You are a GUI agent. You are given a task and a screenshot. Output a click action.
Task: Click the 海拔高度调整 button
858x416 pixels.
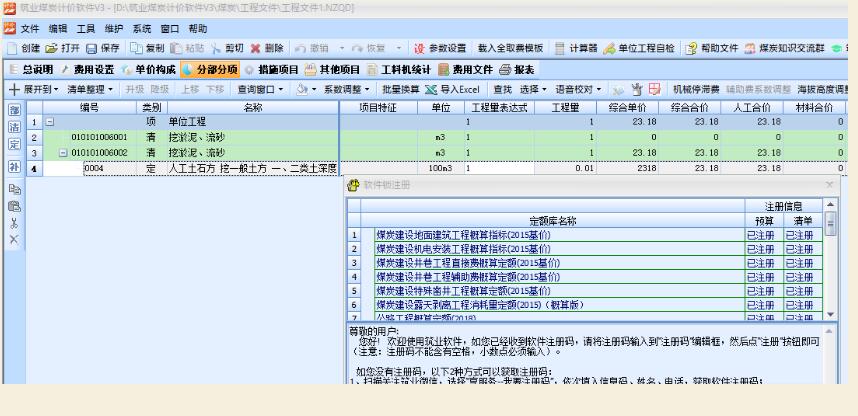click(x=822, y=89)
